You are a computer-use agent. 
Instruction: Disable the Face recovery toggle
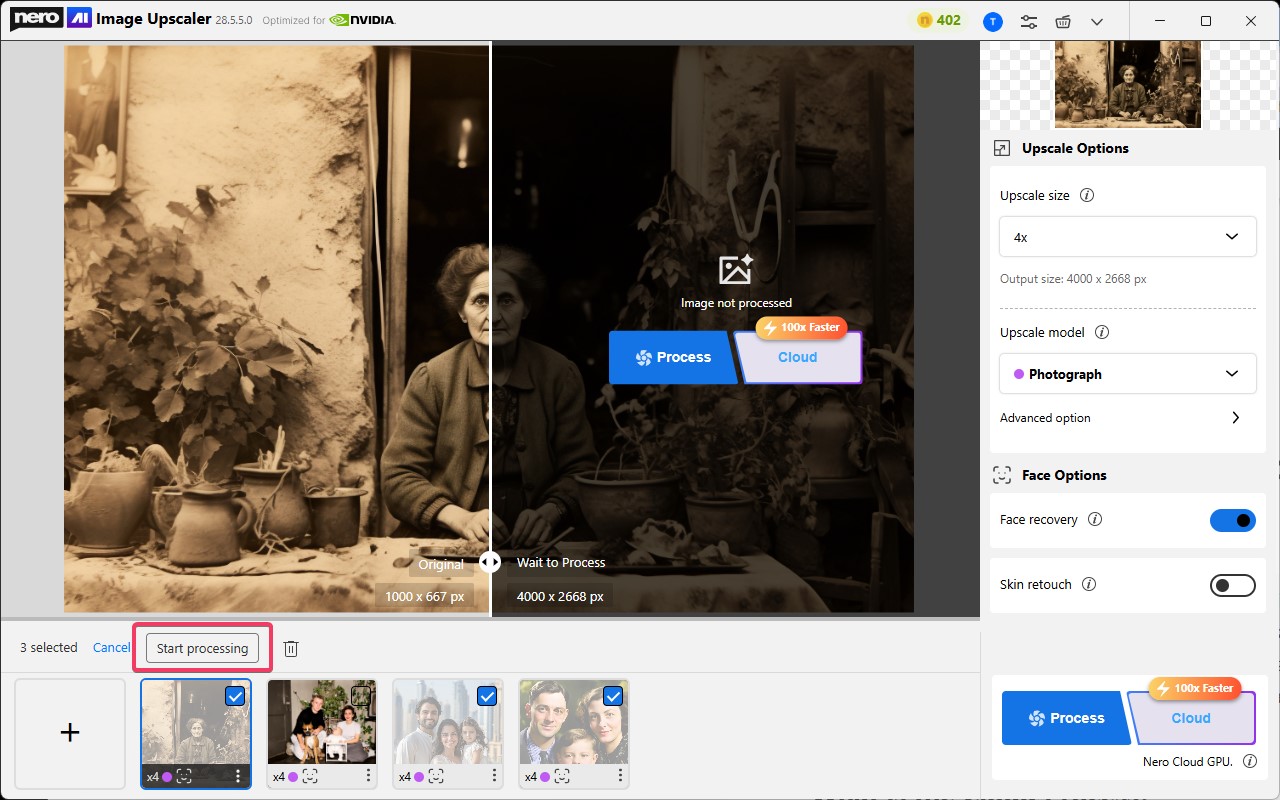1232,520
